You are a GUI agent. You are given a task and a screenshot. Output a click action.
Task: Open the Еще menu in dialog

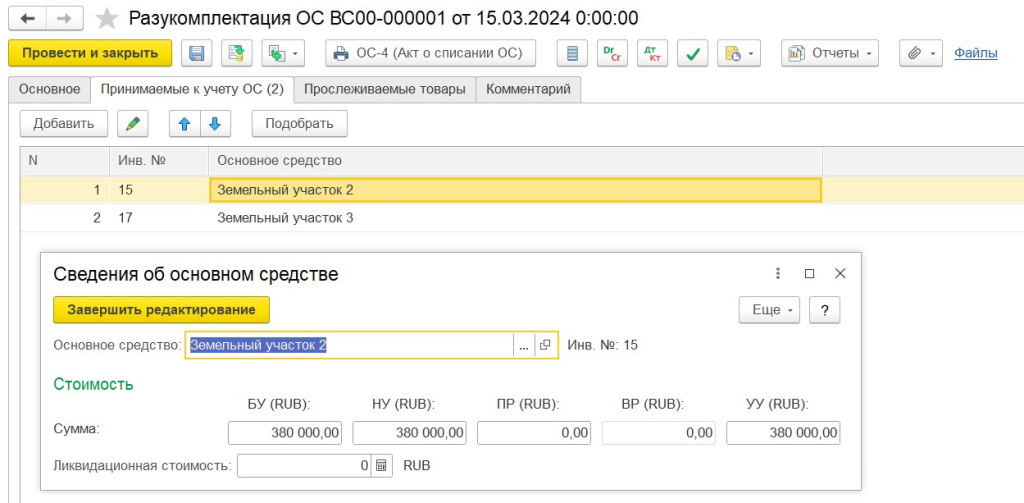768,310
